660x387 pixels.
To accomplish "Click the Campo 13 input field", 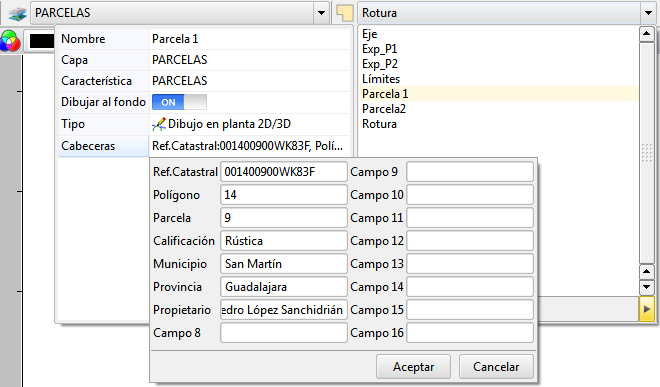I will (x=470, y=264).
